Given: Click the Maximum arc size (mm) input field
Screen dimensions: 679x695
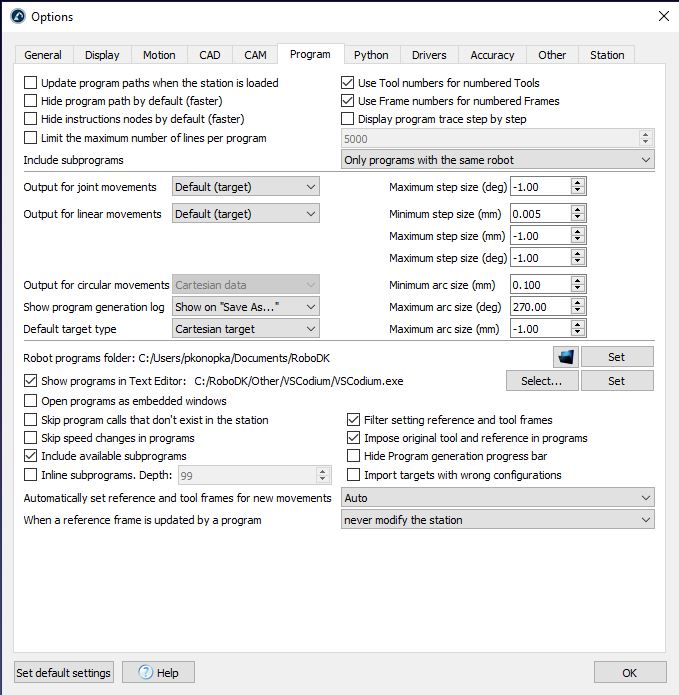Looking at the screenshot, I should [540, 329].
